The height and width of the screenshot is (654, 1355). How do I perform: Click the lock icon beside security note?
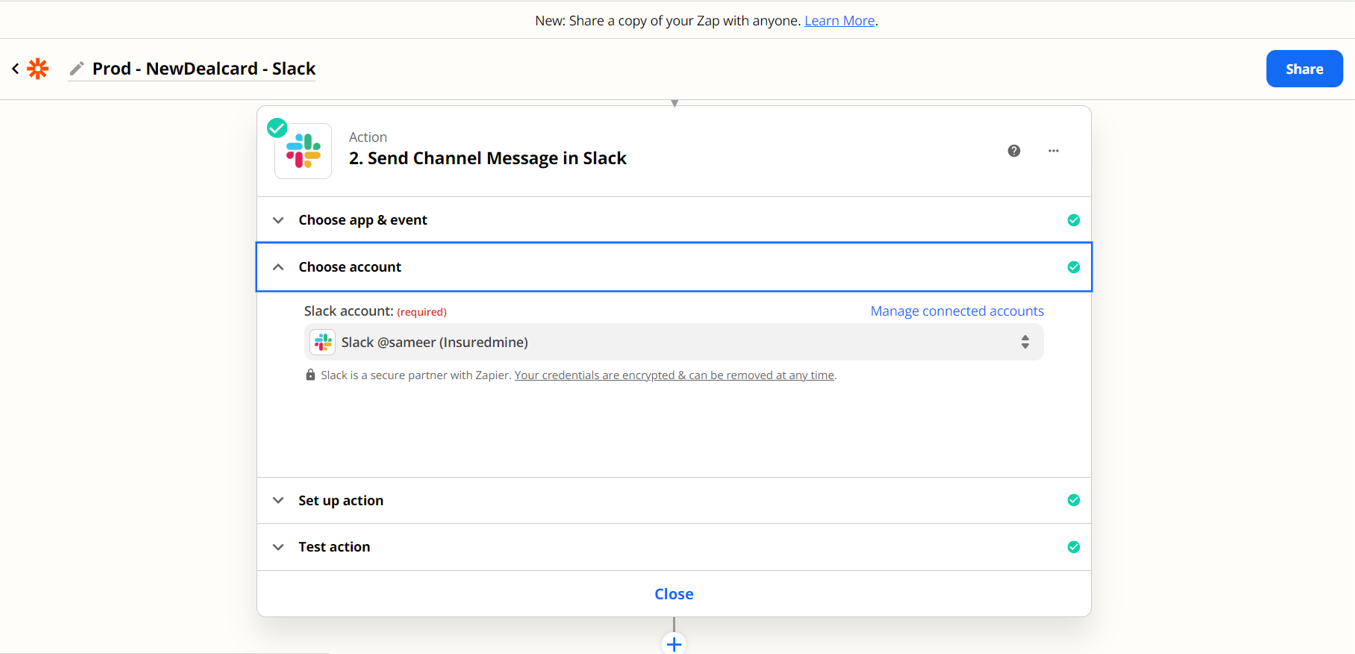pyautogui.click(x=310, y=376)
